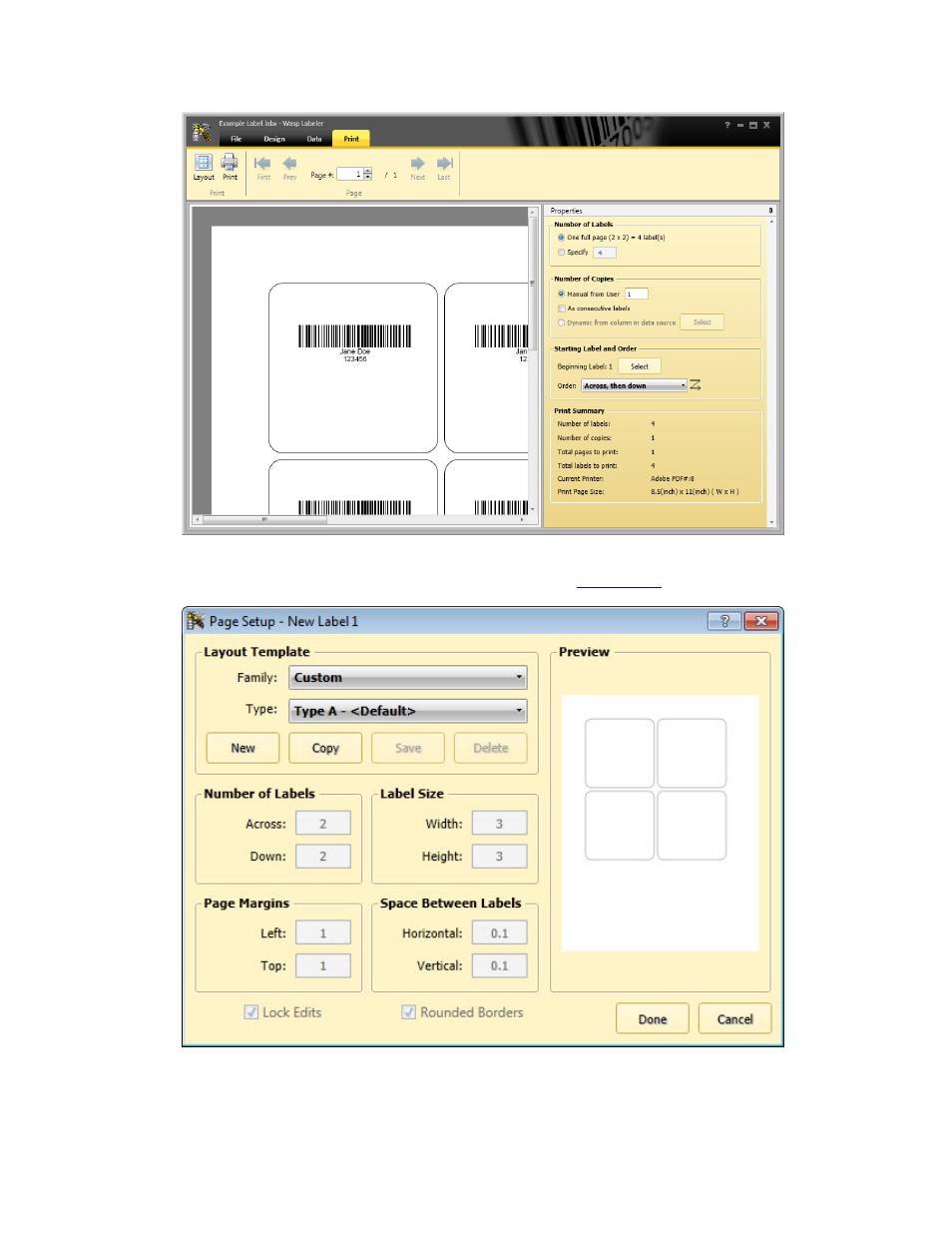Toggle the Rounded Borders checkbox
Viewport: 952px width, 1233px height.
coord(409,1012)
